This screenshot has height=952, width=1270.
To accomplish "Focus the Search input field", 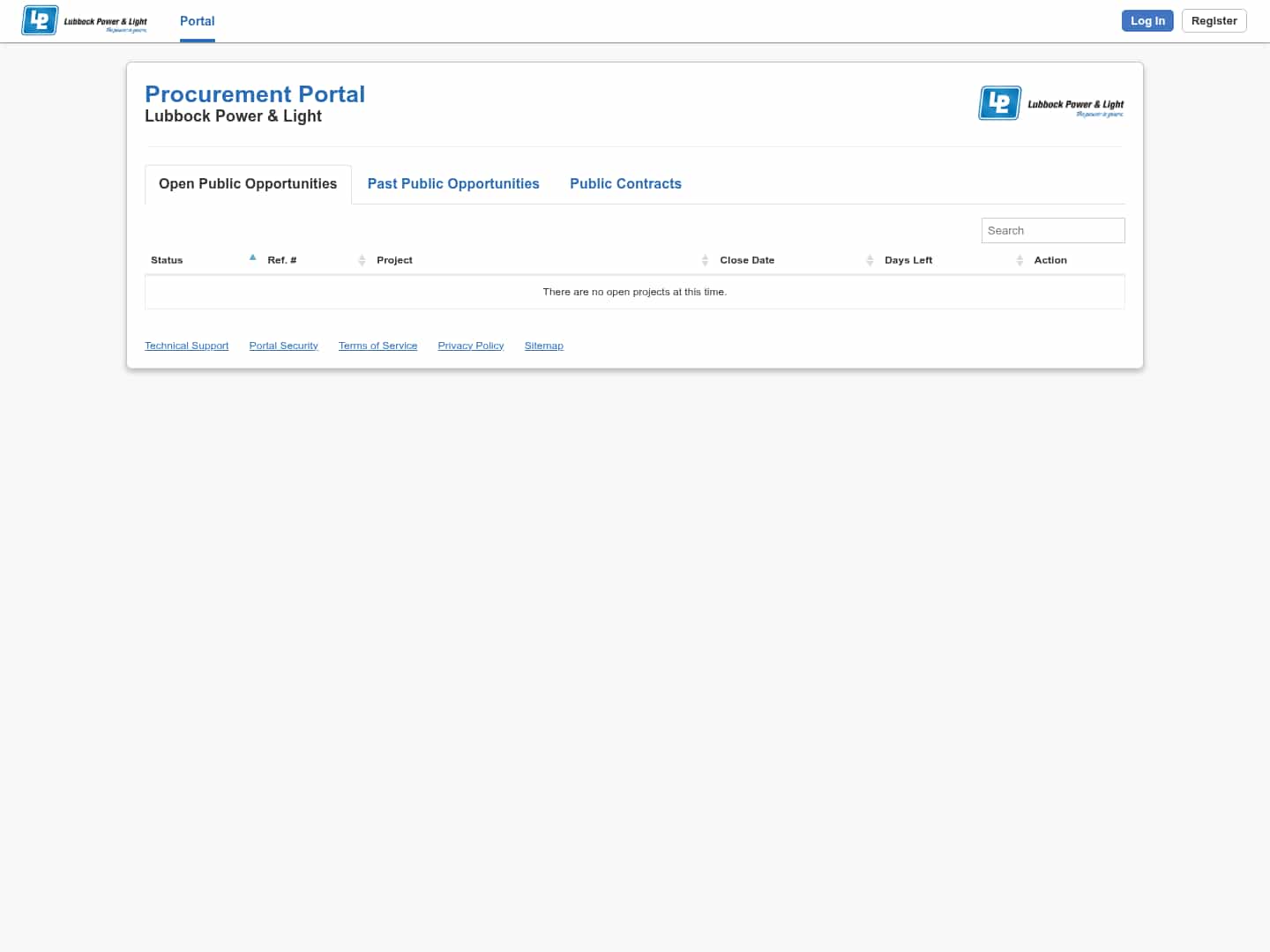I will [x=1053, y=230].
